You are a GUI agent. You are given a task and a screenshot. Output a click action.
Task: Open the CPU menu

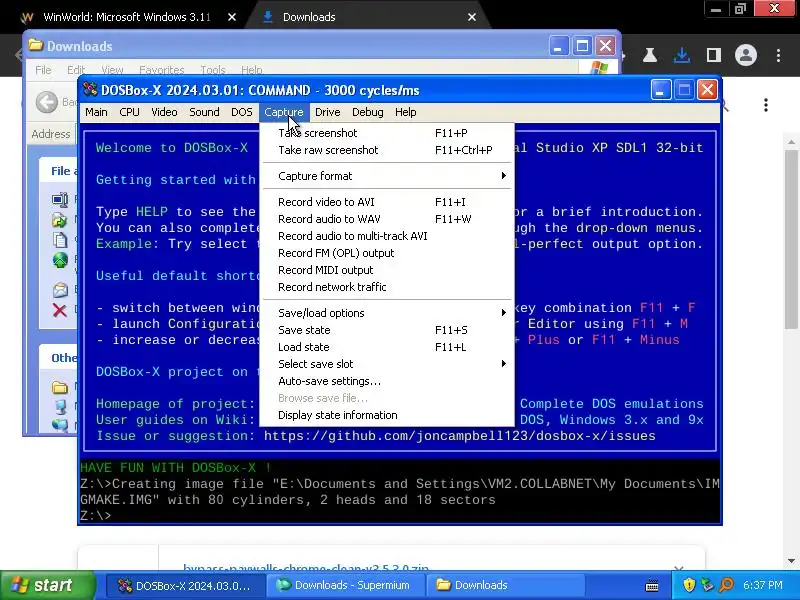pyautogui.click(x=129, y=112)
